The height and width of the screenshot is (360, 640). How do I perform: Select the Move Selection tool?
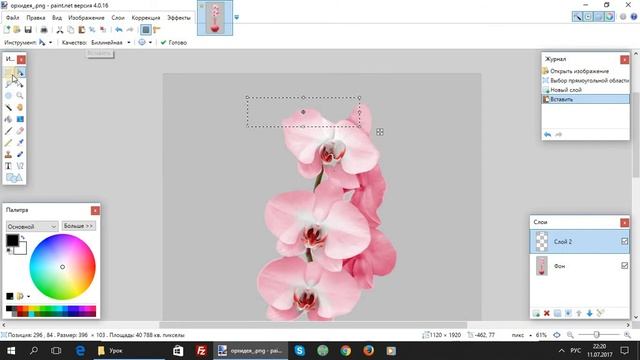(x=20, y=84)
